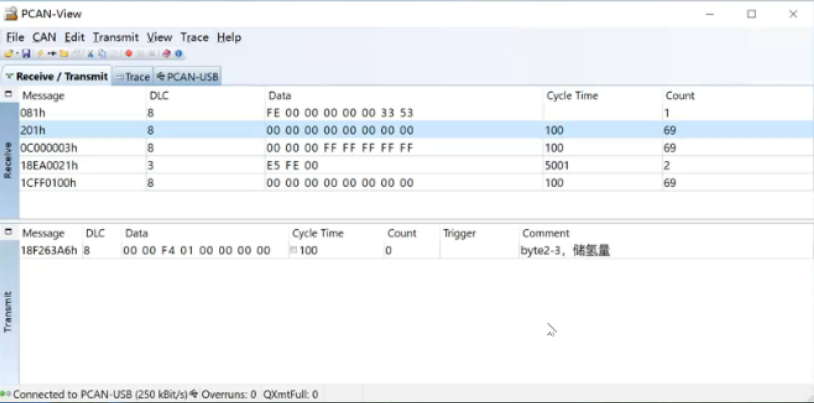Click the PCAN-View application icon in title bar

point(10,14)
